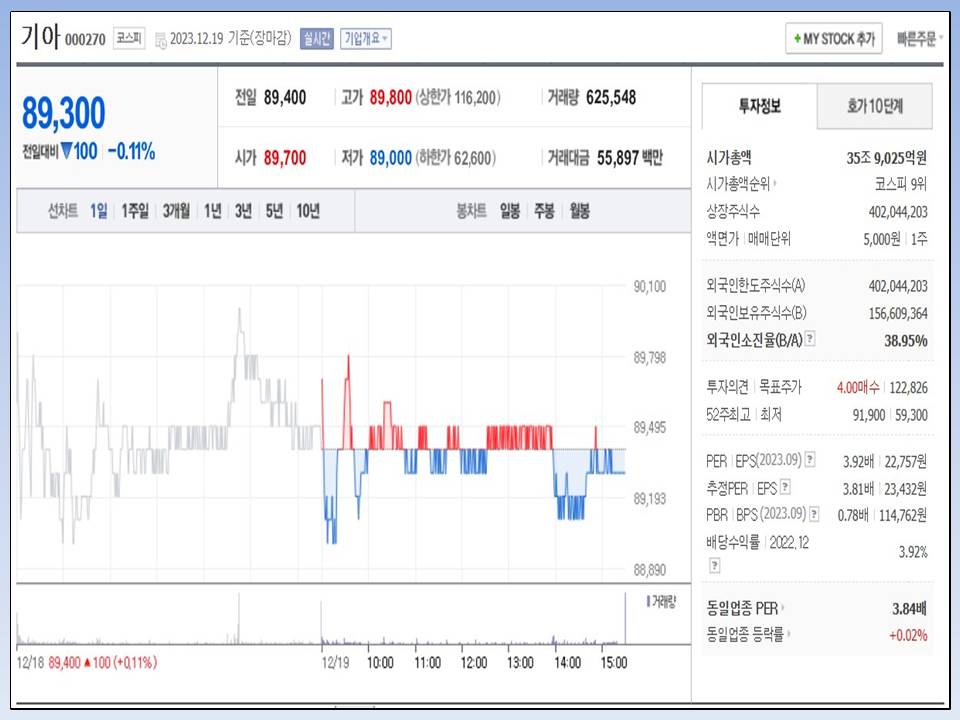This screenshot has width=960, height=720.
Task: Click the current price 89,300
Action: point(64,113)
